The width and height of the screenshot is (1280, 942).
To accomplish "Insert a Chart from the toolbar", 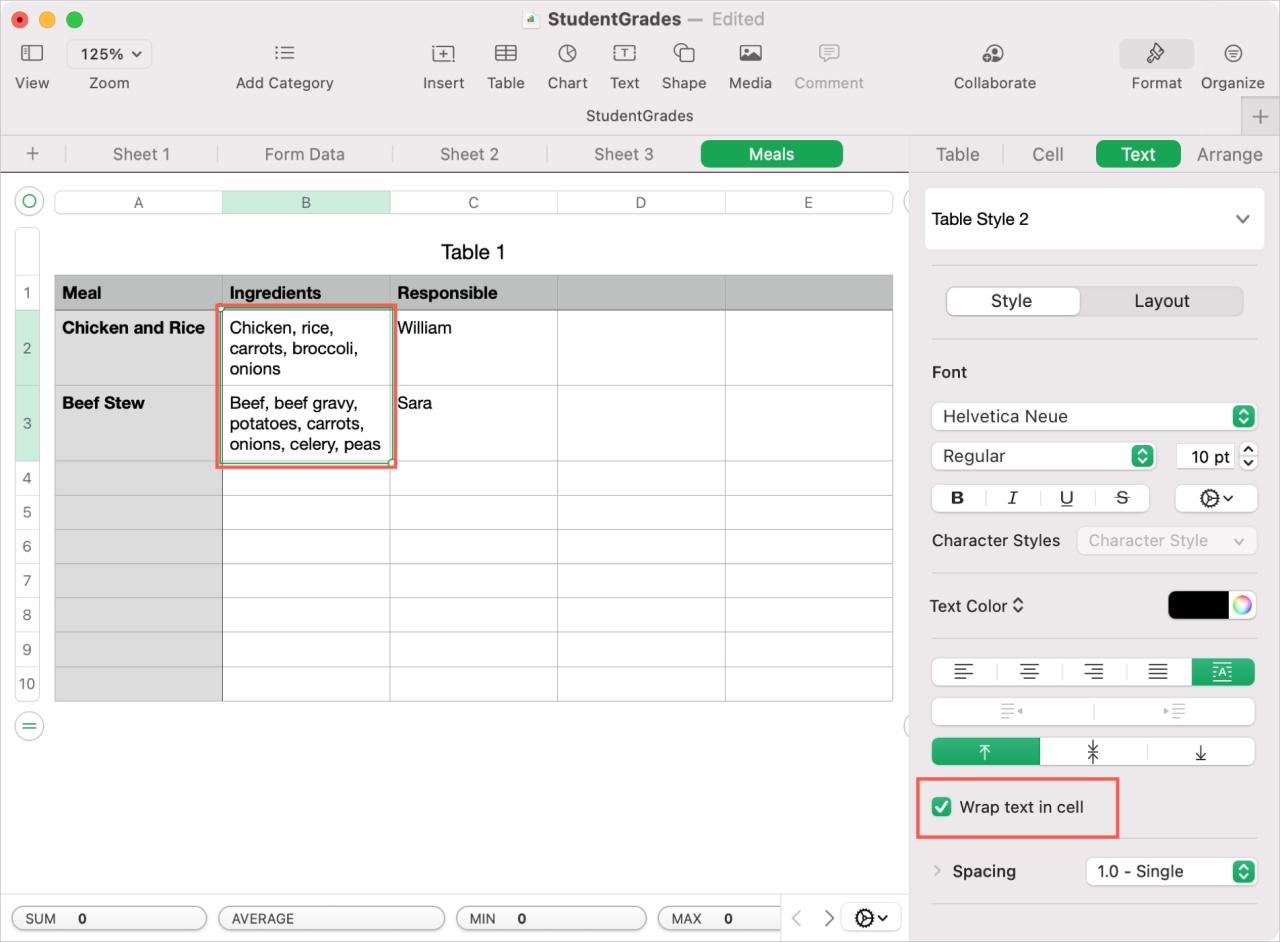I will point(567,53).
